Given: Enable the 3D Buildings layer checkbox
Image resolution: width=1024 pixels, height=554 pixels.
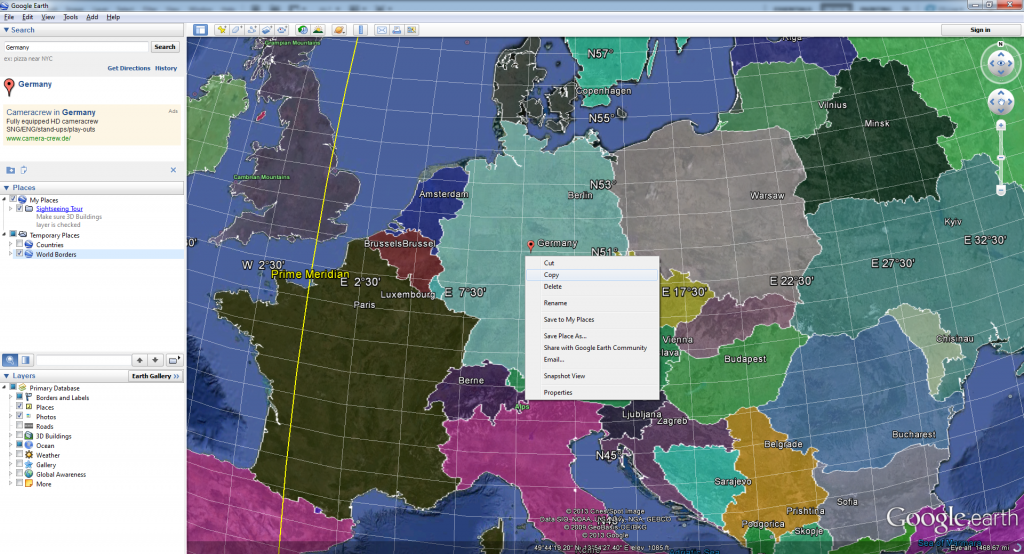Looking at the screenshot, I should pyautogui.click(x=20, y=435).
